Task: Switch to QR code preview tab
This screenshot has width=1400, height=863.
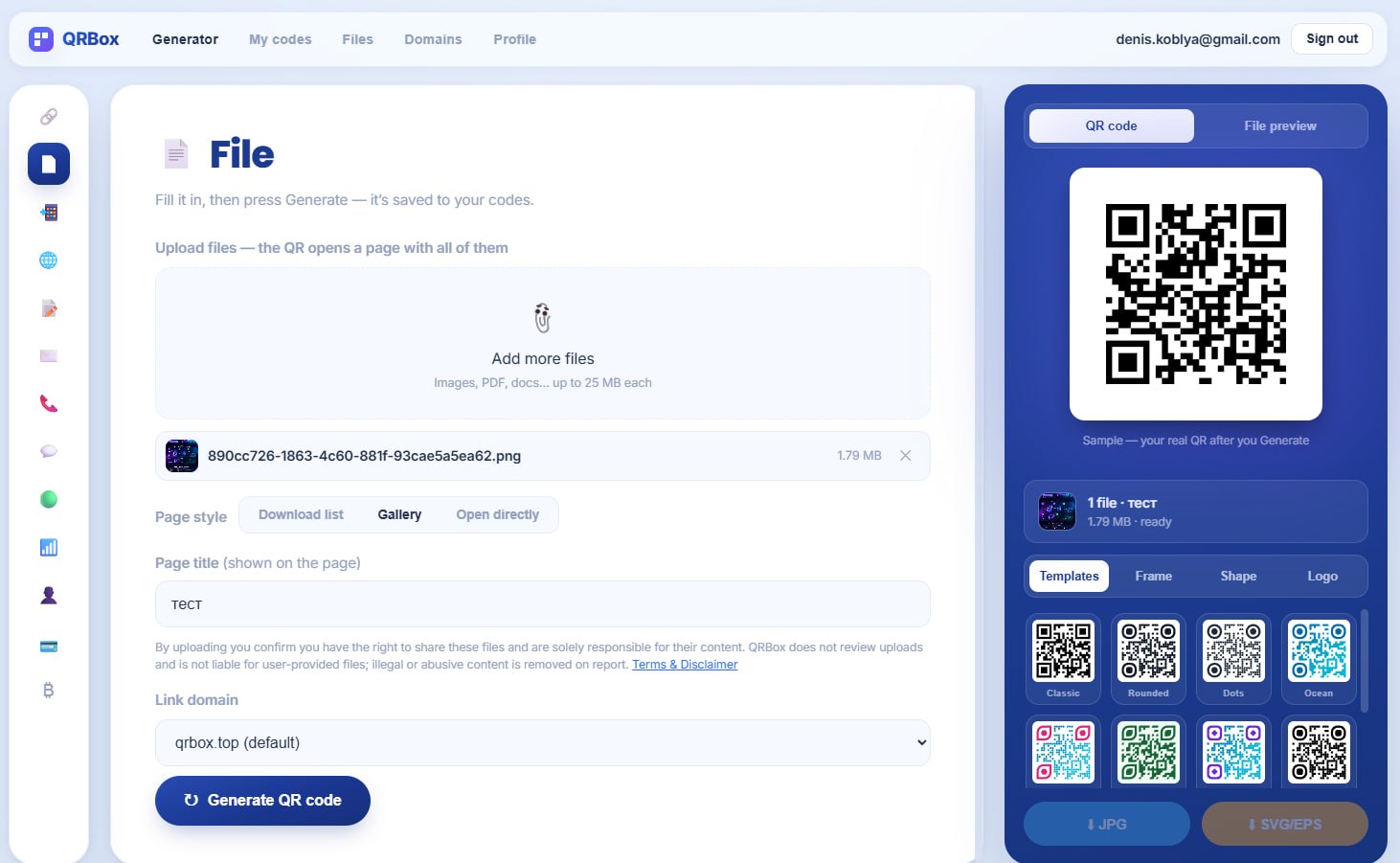Action: click(1112, 125)
